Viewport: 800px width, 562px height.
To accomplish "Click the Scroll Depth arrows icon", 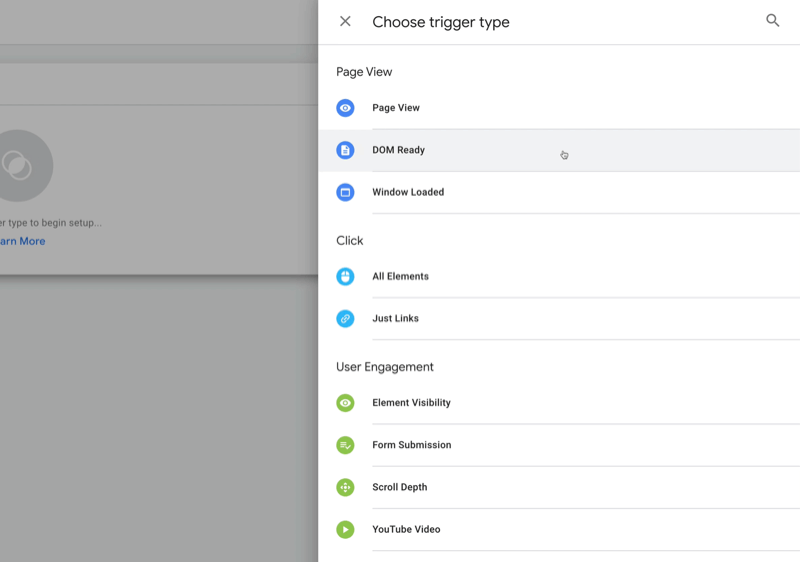I will pos(345,487).
